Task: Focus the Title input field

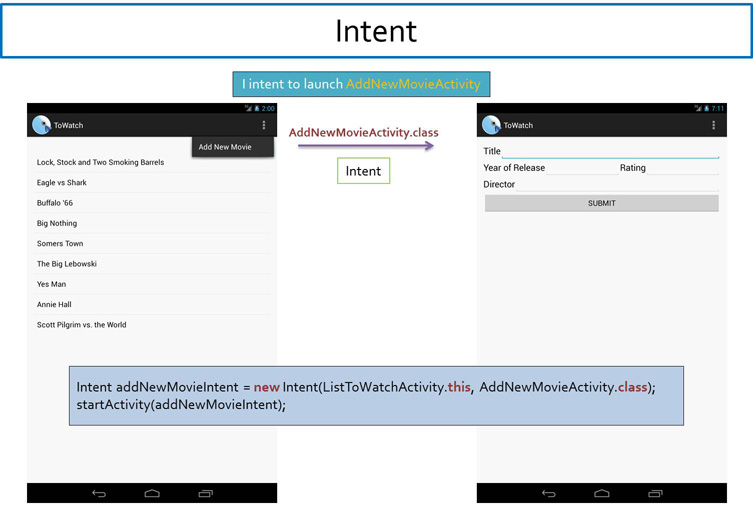Action: (x=610, y=152)
